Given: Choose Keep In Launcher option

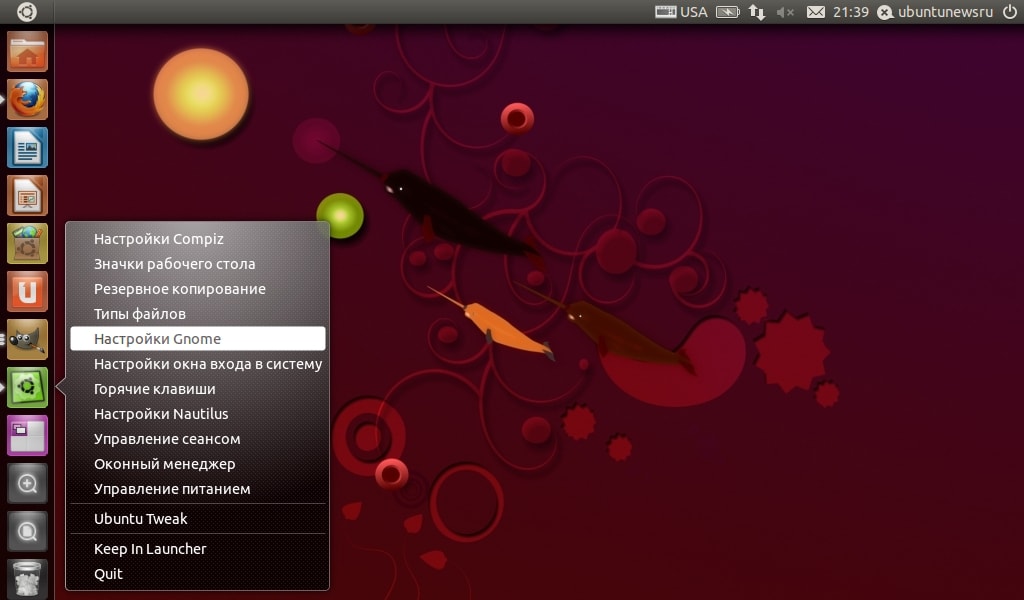Looking at the screenshot, I should [x=197, y=549].
